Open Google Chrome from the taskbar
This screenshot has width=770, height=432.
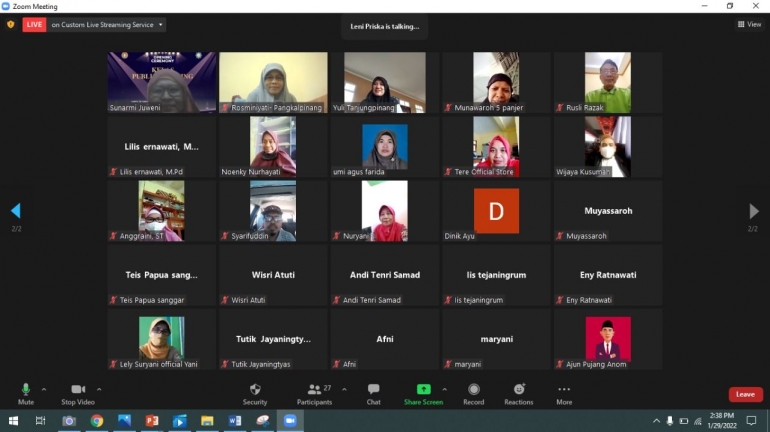click(x=97, y=421)
